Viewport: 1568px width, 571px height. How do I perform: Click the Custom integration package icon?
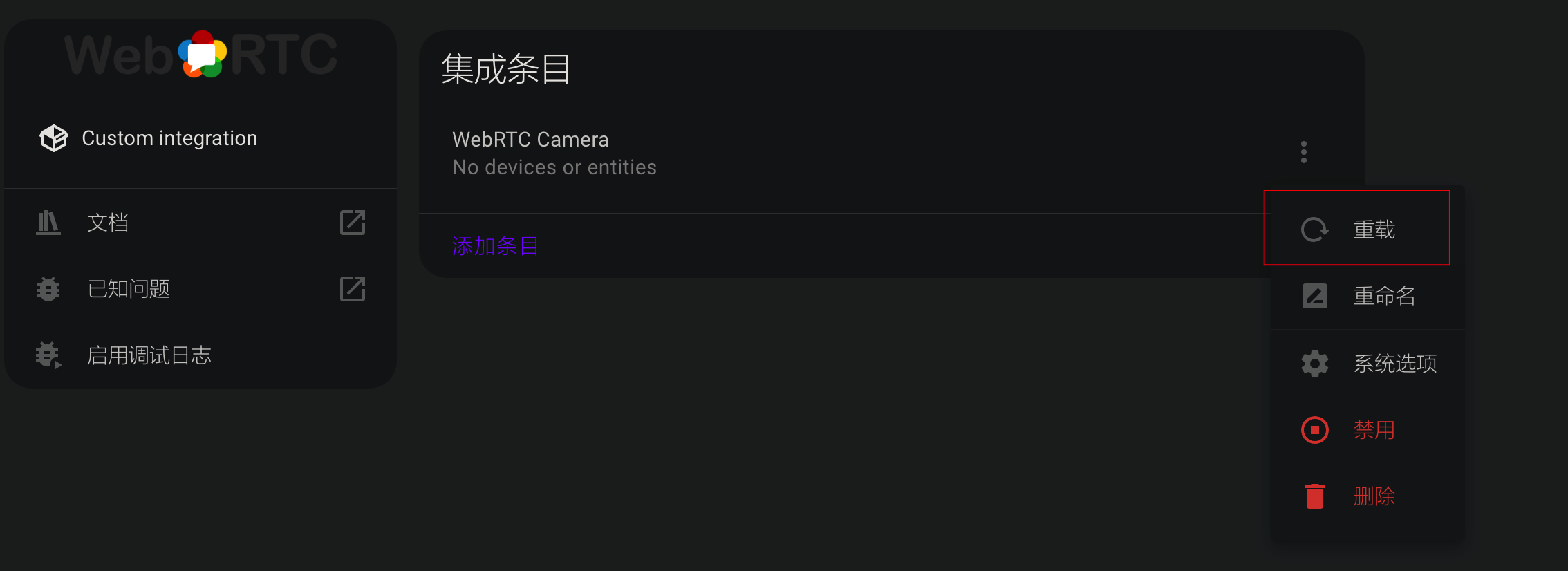pos(53,138)
